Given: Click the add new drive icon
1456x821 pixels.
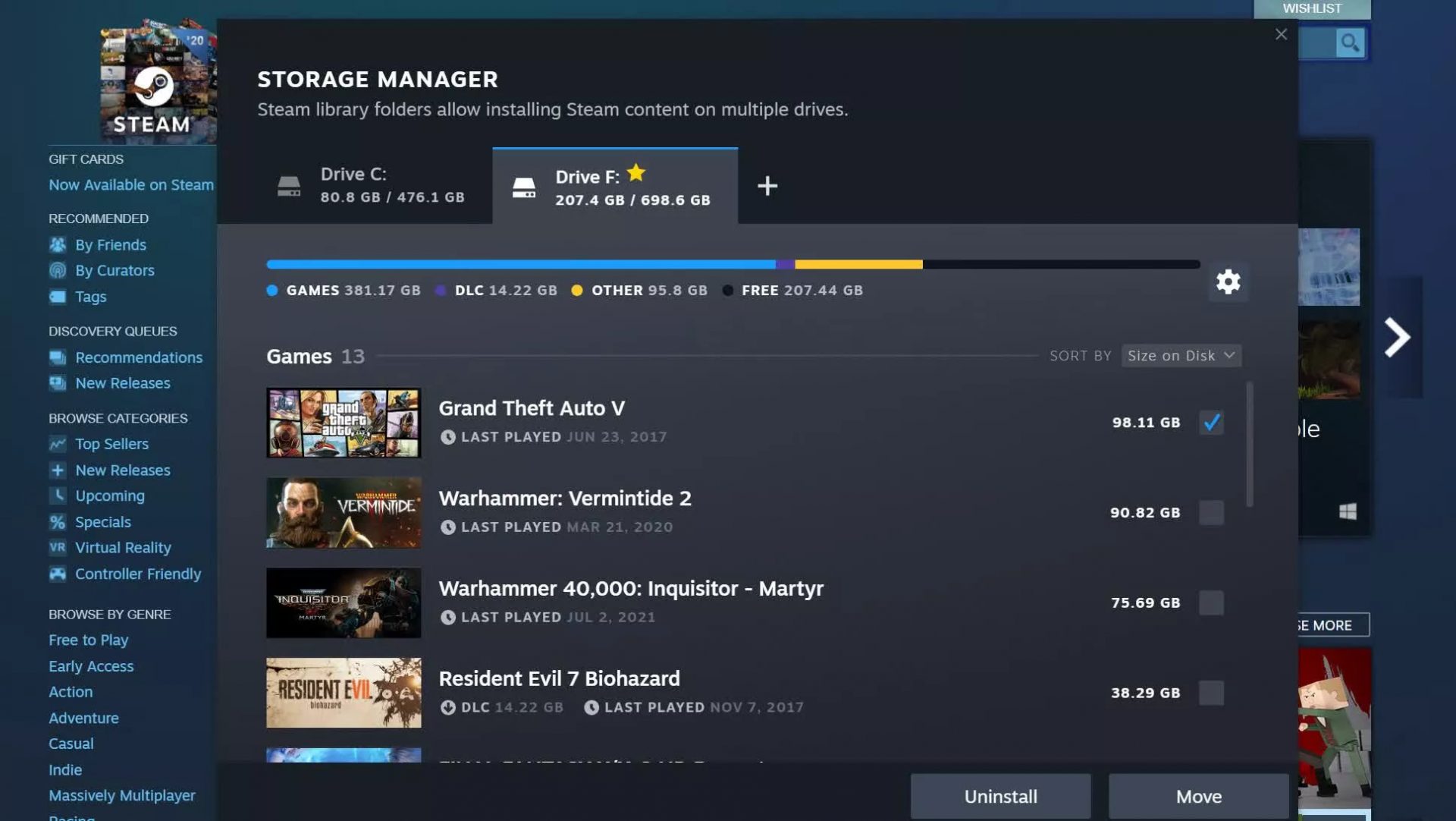Looking at the screenshot, I should [x=766, y=185].
